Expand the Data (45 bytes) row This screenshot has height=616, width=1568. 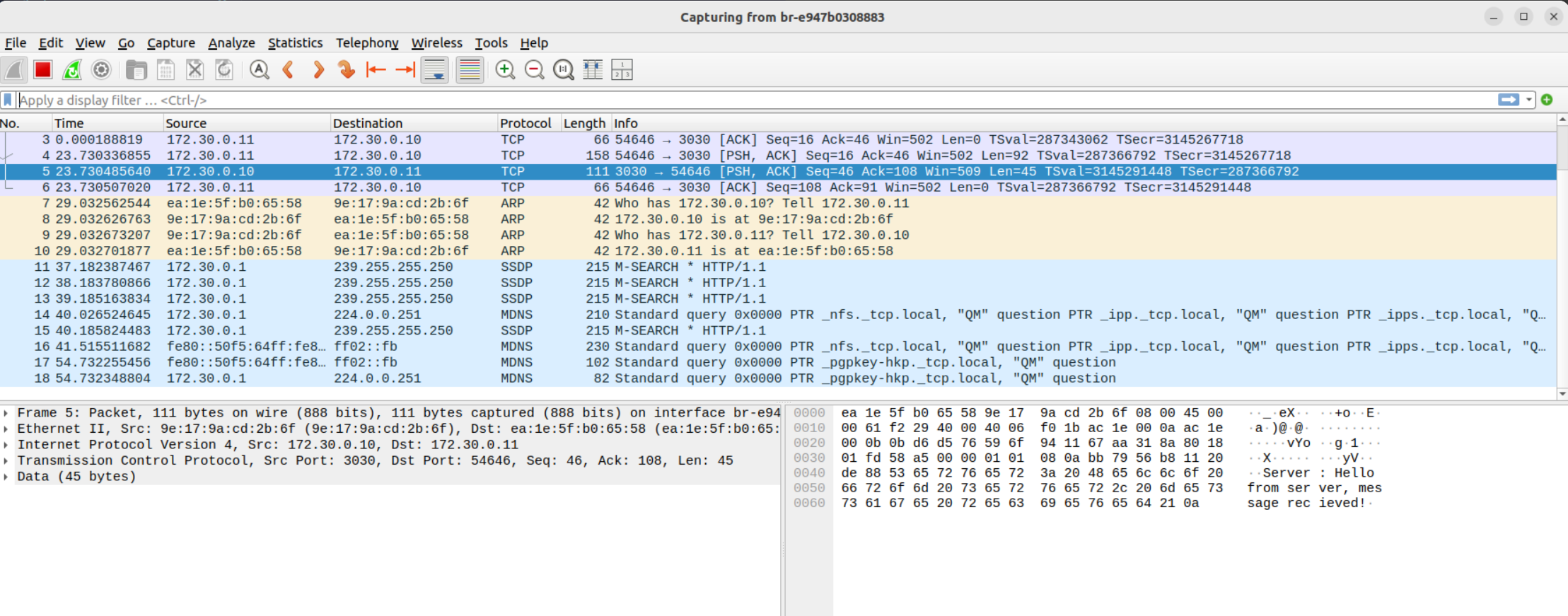click(x=6, y=477)
